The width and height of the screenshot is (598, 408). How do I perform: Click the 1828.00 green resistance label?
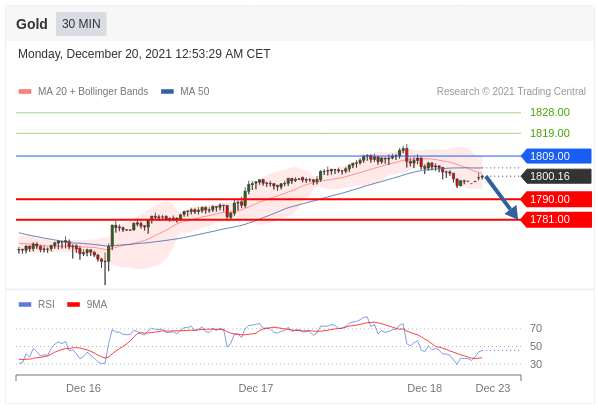point(550,112)
